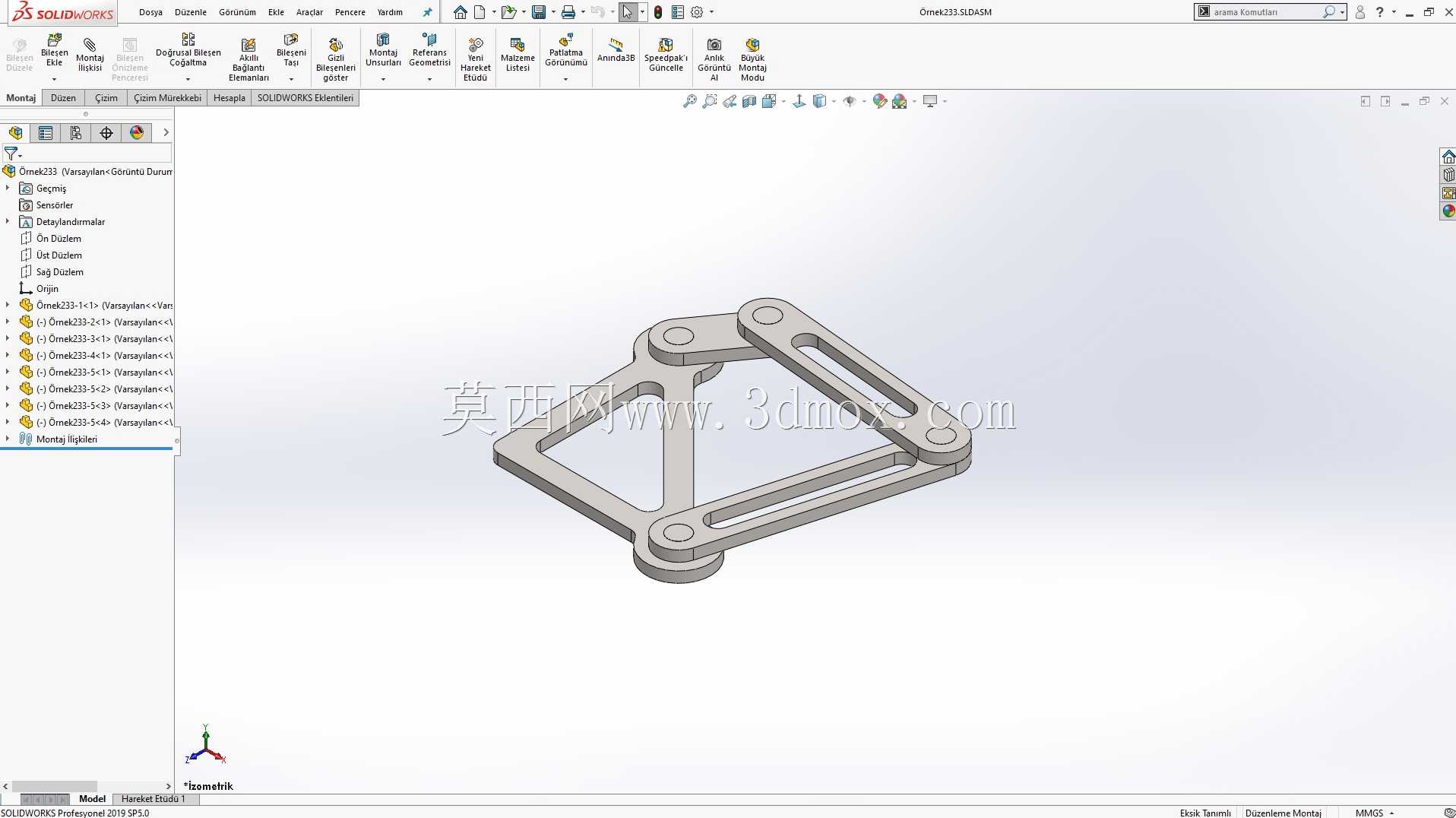This screenshot has height=818, width=1456.
Task: Click Gizli Bileşenleri göster tool
Action: coord(335,59)
